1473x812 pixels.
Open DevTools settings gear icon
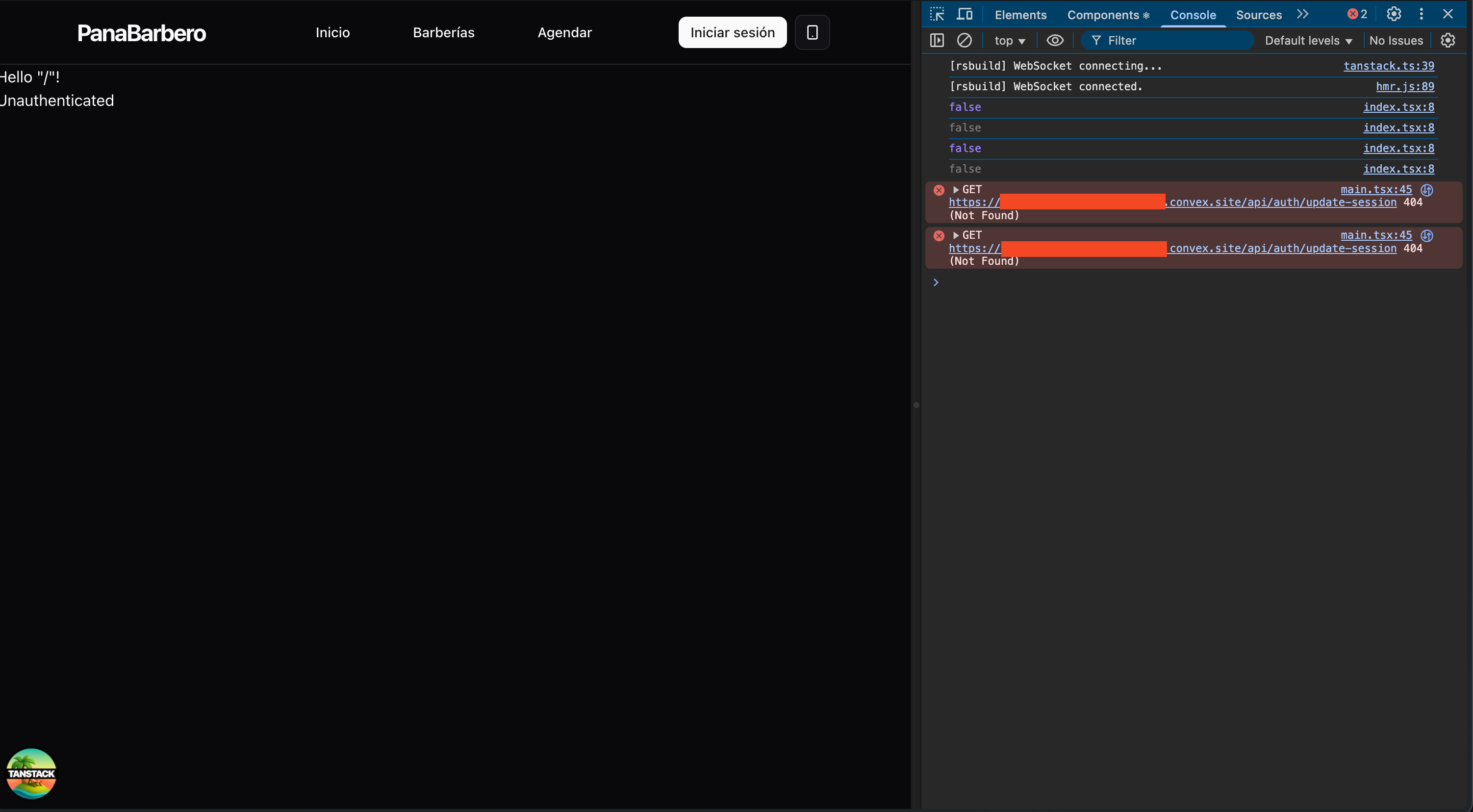pos(1394,14)
